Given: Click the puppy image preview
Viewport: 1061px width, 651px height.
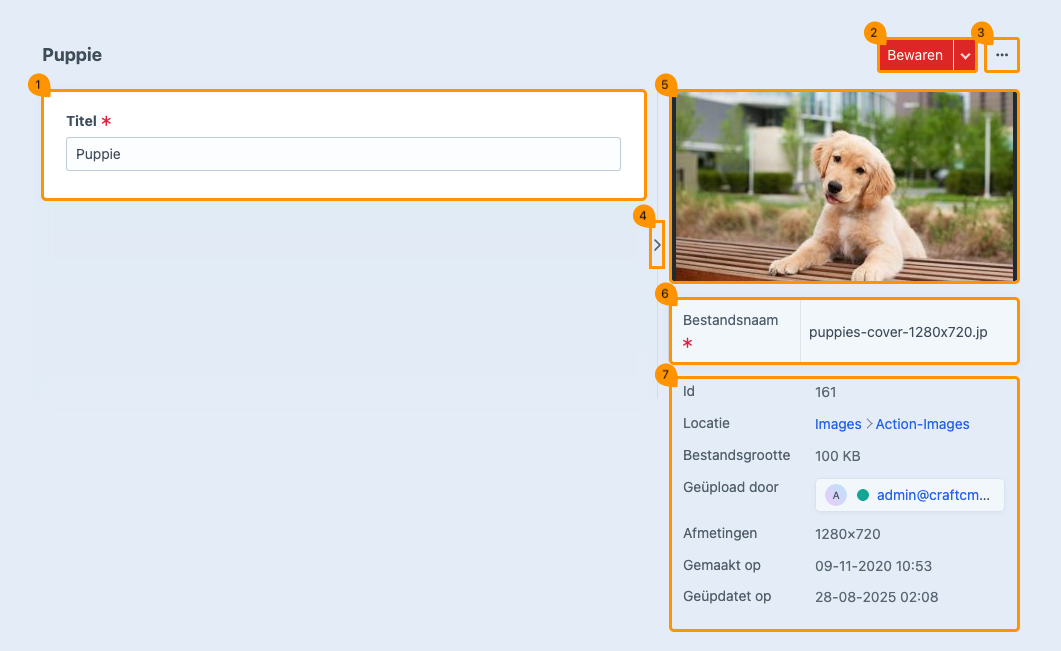Looking at the screenshot, I should coord(844,186).
